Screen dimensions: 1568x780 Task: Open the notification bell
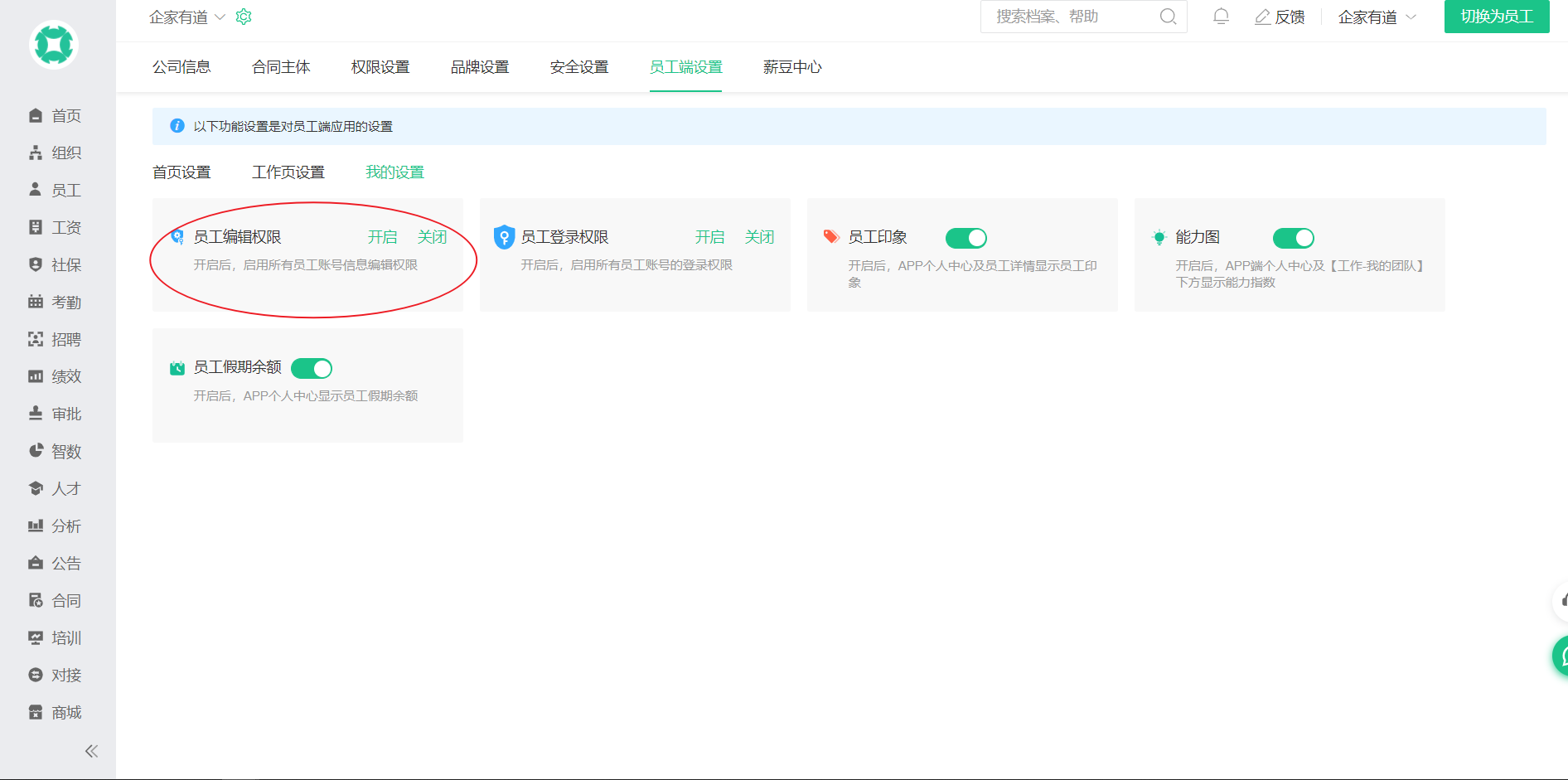point(1221,17)
